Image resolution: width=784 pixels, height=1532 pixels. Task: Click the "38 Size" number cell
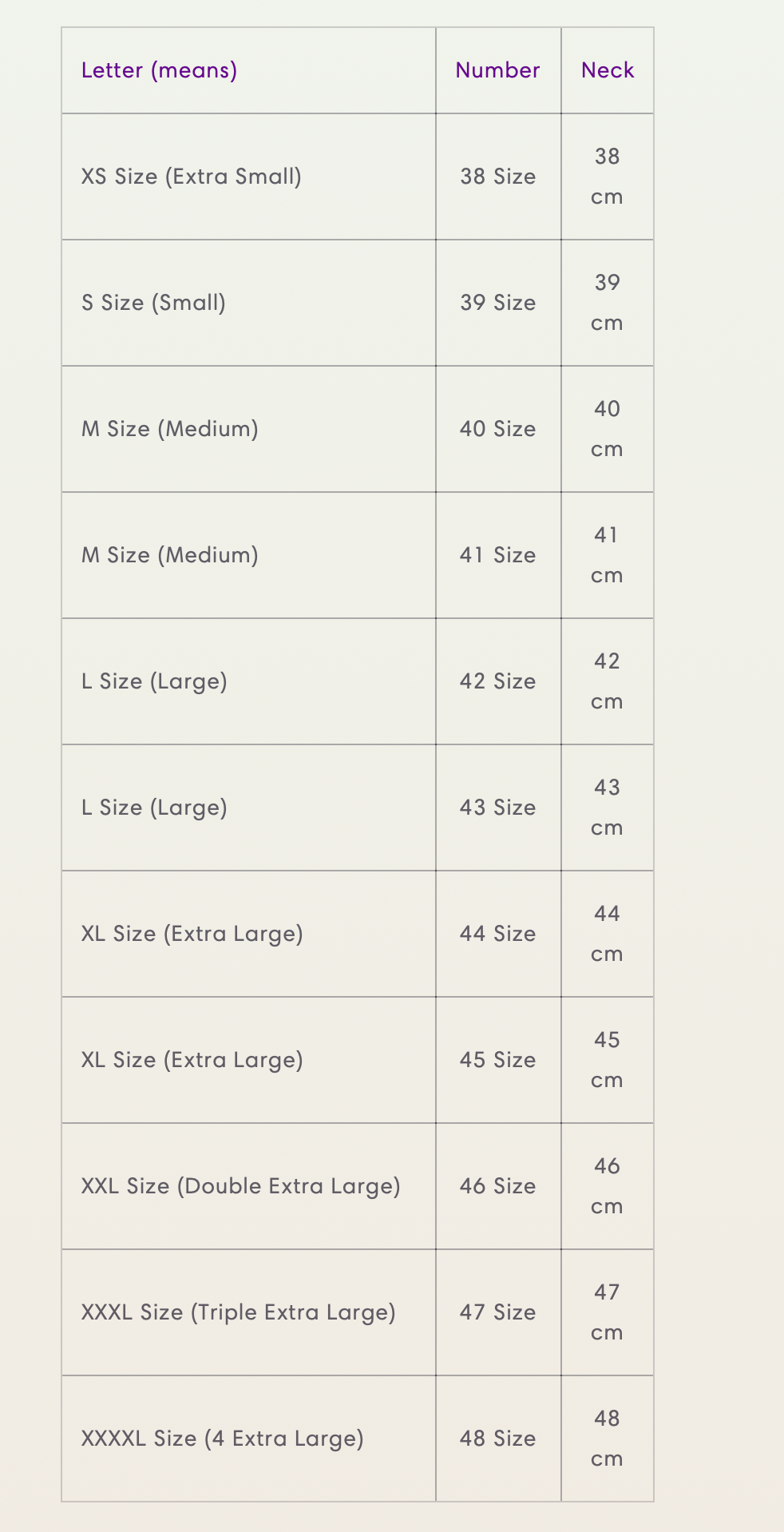click(x=497, y=177)
